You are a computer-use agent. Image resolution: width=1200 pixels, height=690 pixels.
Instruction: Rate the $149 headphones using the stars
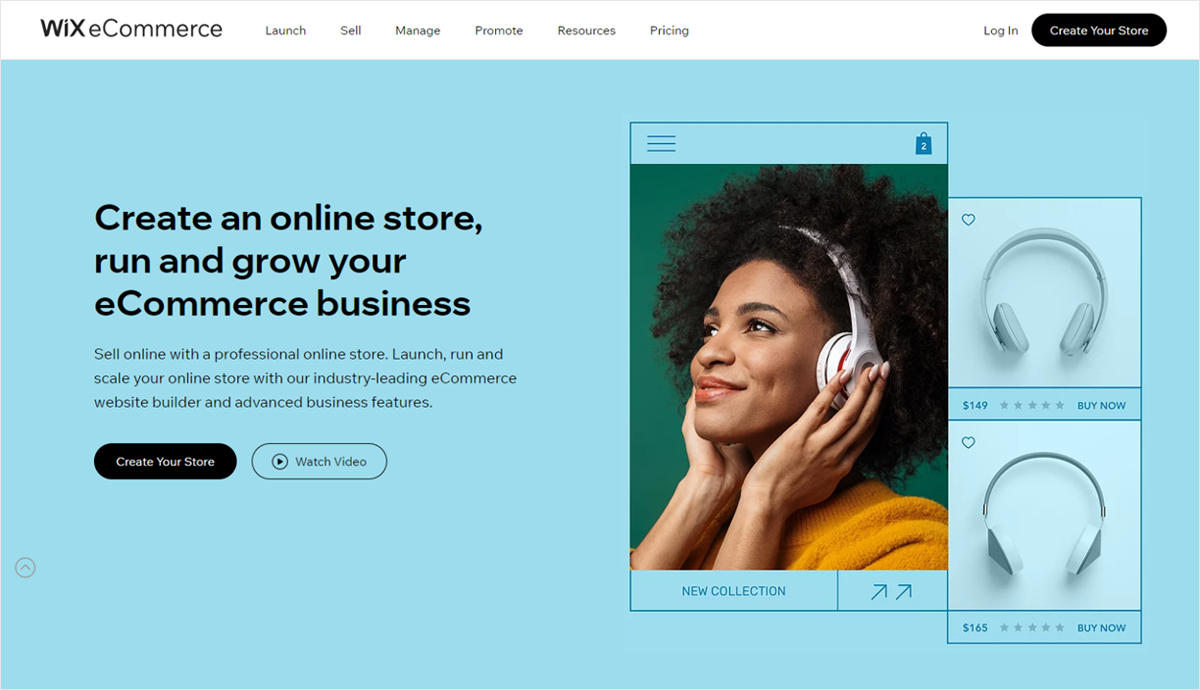pos(1032,405)
